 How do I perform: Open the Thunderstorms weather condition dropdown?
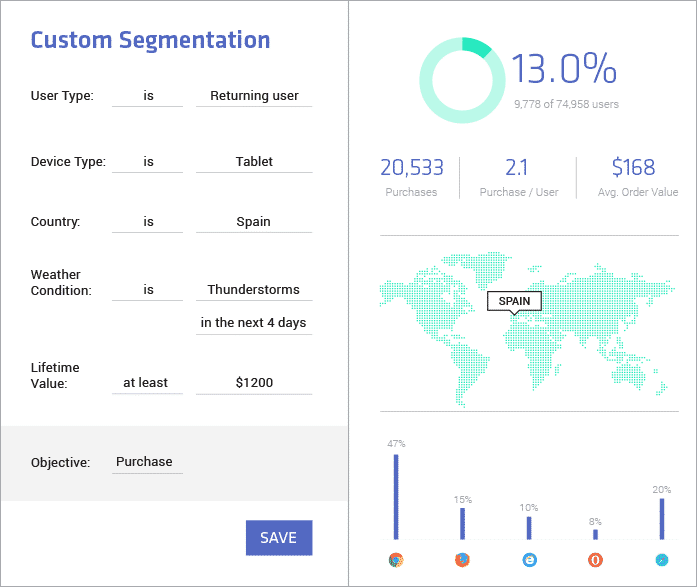(x=254, y=290)
